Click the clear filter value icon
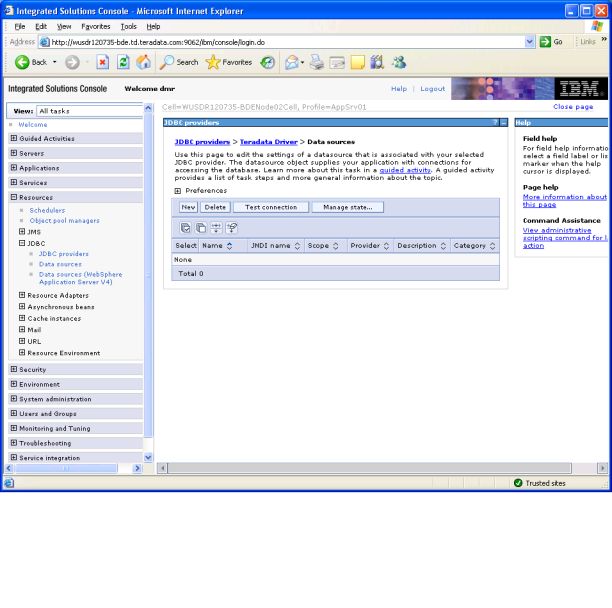The image size is (612, 608). pyautogui.click(x=231, y=228)
